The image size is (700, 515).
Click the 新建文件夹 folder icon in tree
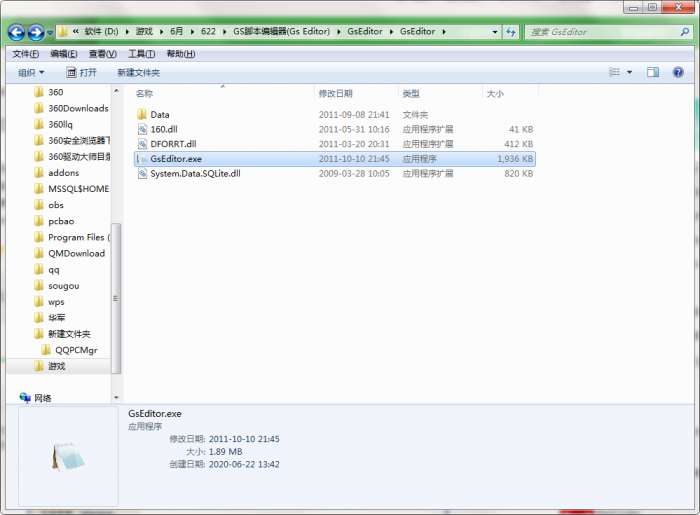click(39, 334)
